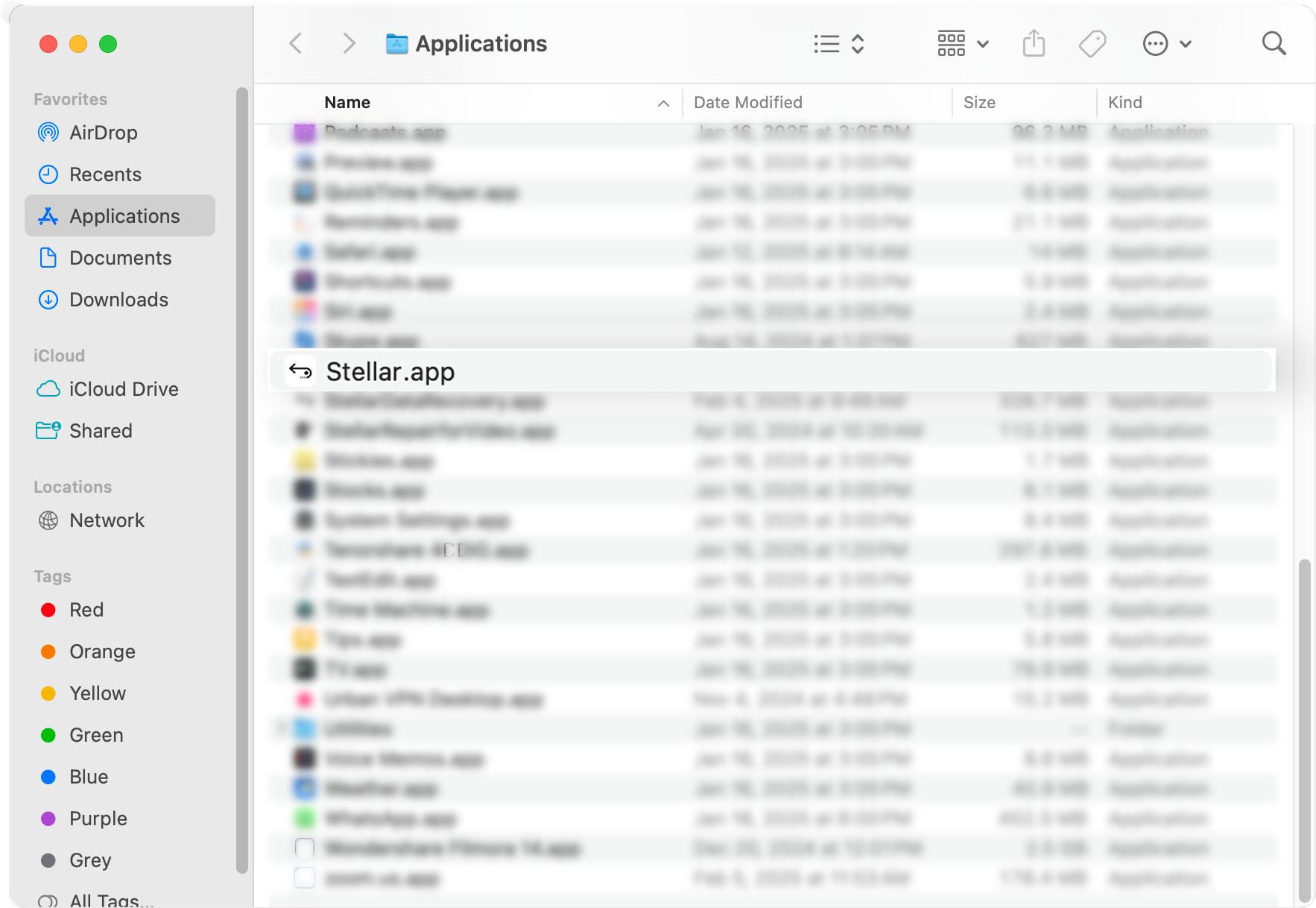Screen dimensions: 1316x908
Task: Click the iCloud Drive cloud icon
Action: pyautogui.click(x=48, y=389)
